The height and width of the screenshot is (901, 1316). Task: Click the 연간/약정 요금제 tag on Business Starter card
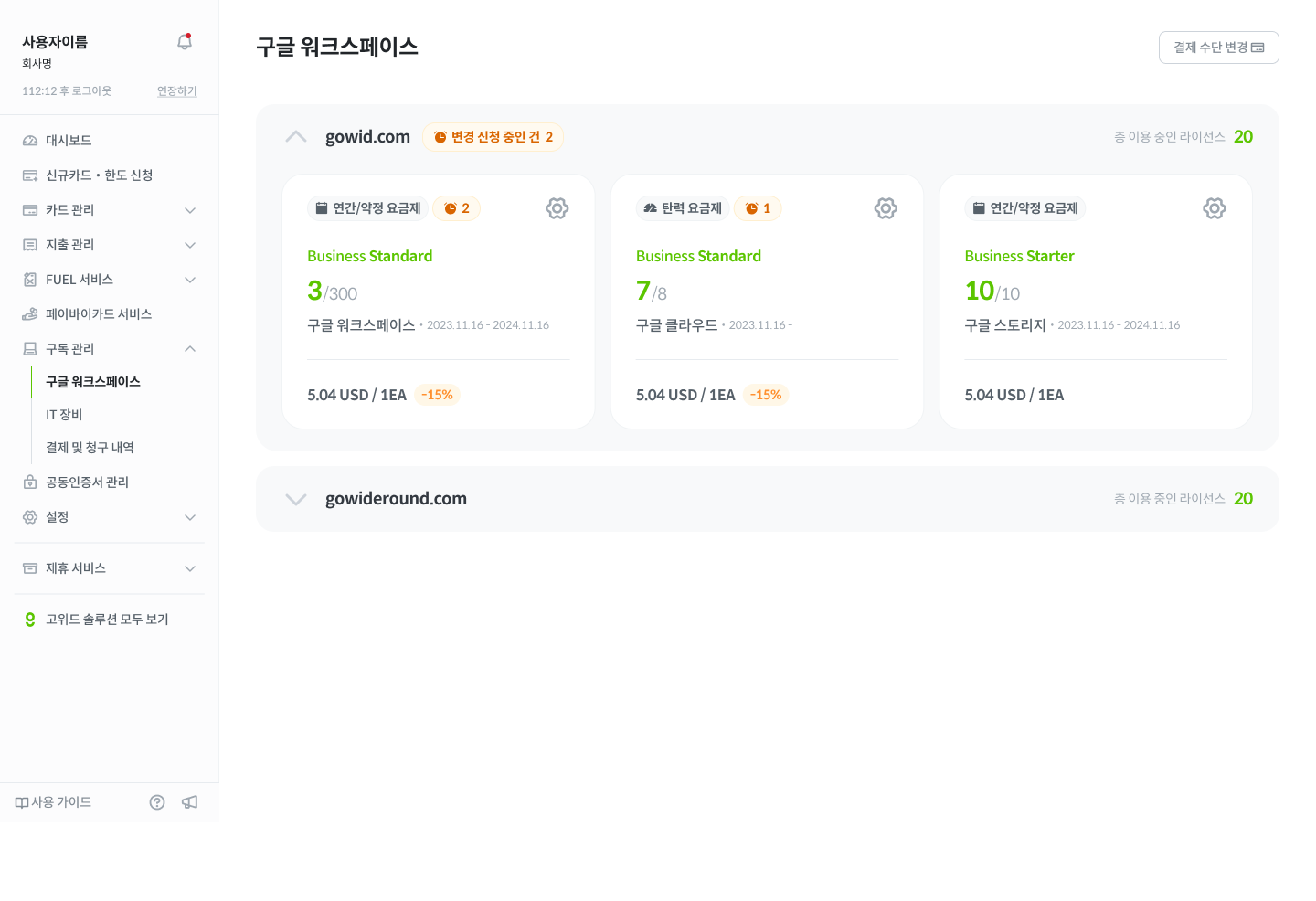(x=1025, y=208)
